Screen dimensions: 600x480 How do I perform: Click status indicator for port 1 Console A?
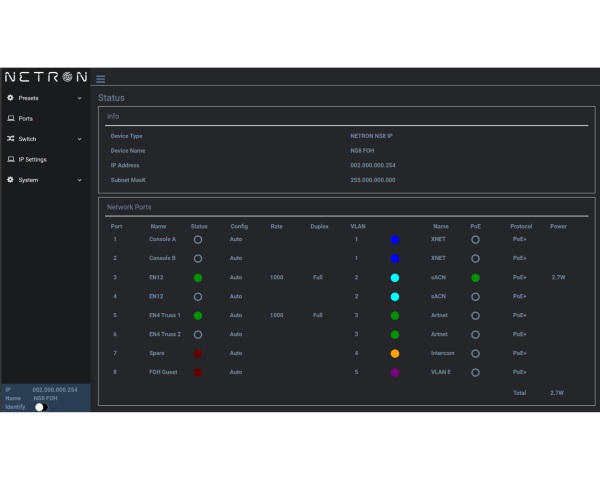[198, 240]
